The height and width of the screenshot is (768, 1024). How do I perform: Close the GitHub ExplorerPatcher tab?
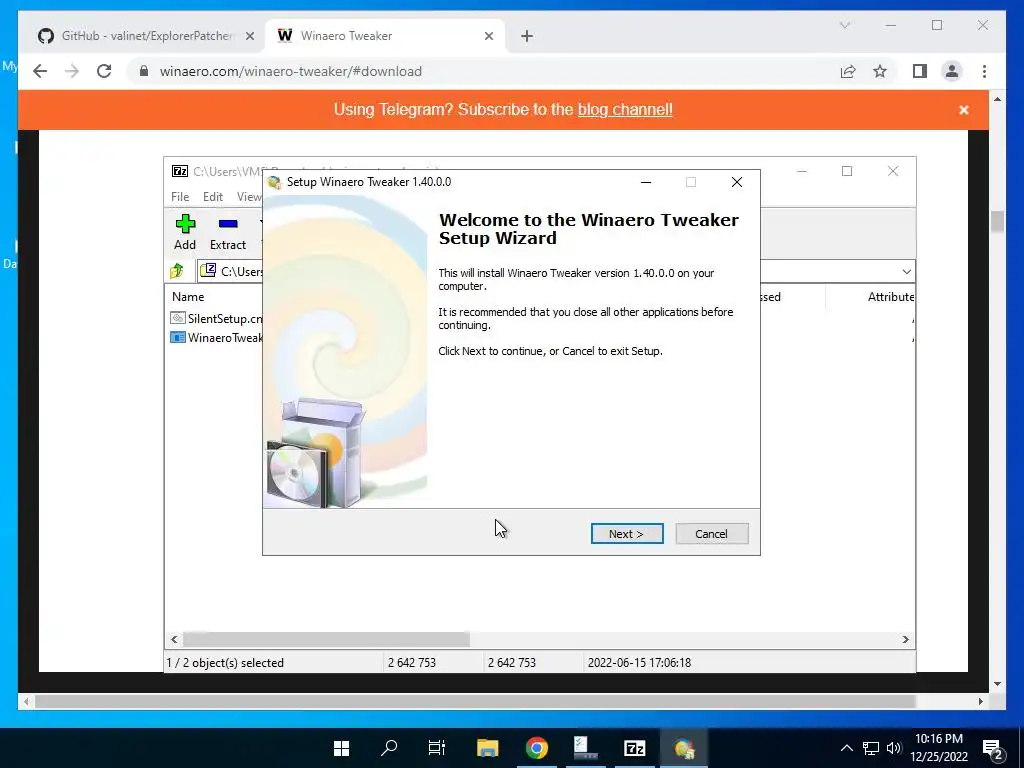click(x=249, y=37)
